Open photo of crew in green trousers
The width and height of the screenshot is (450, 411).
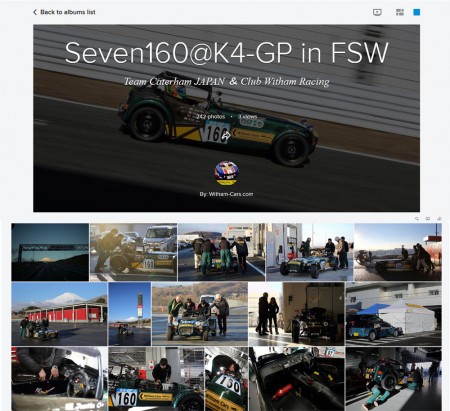click(221, 252)
